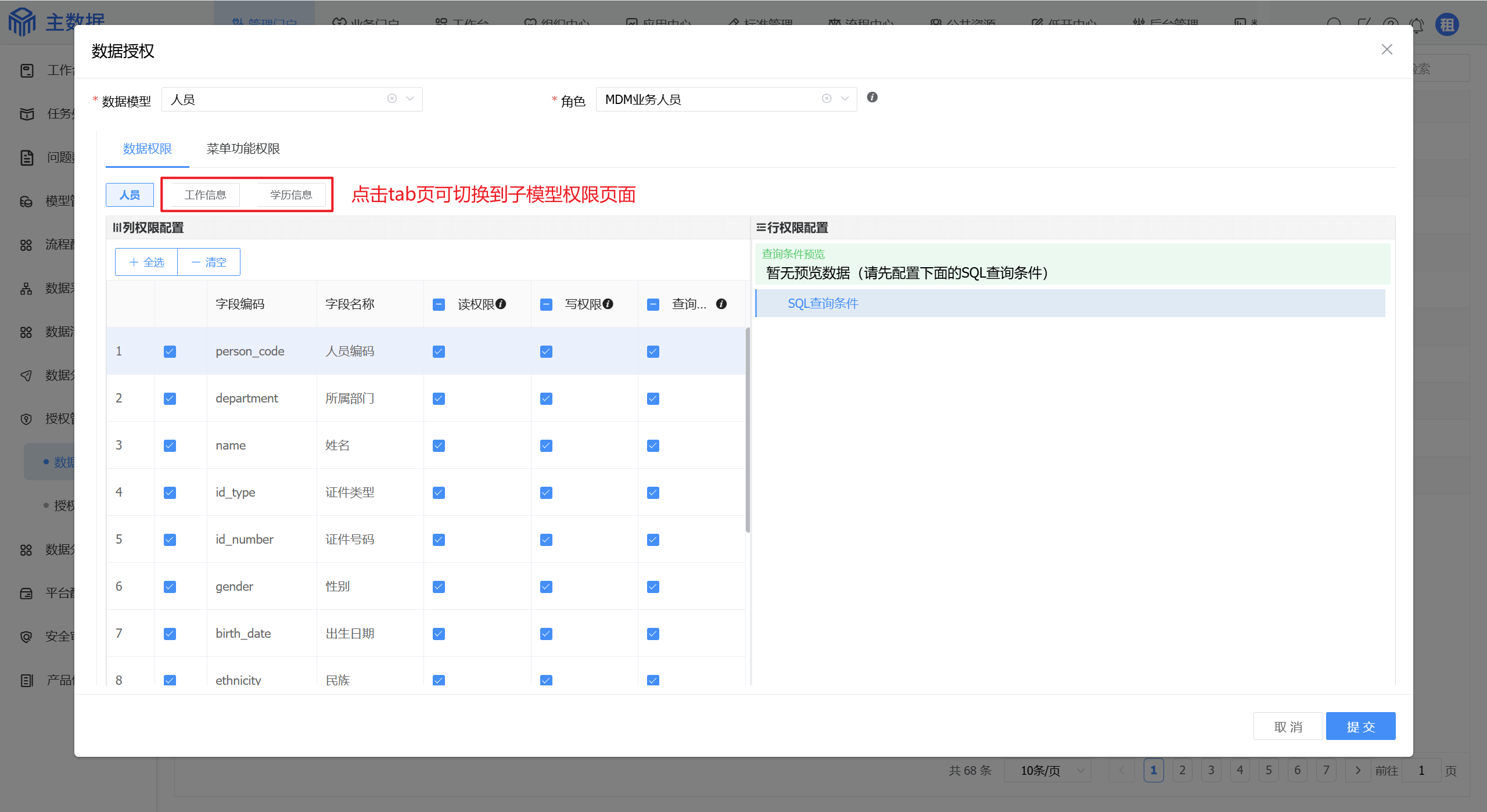This screenshot has height=812, width=1487.
Task: Click info icon next to 角色 dropdown
Action: click(872, 98)
